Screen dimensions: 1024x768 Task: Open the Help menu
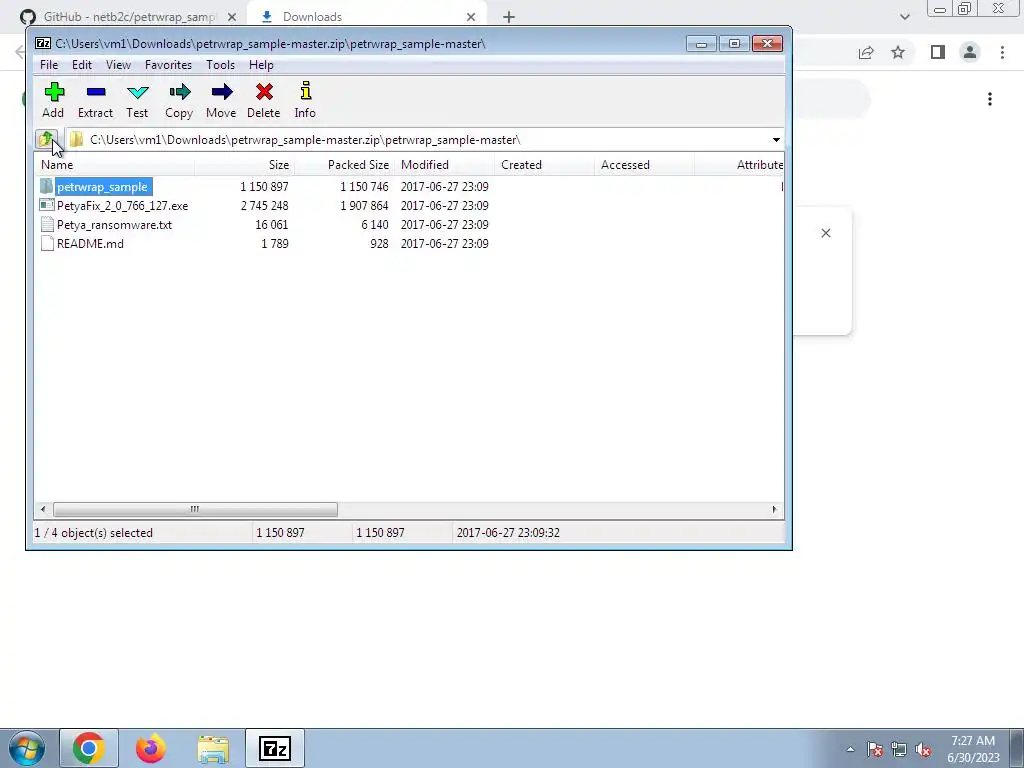coord(261,65)
